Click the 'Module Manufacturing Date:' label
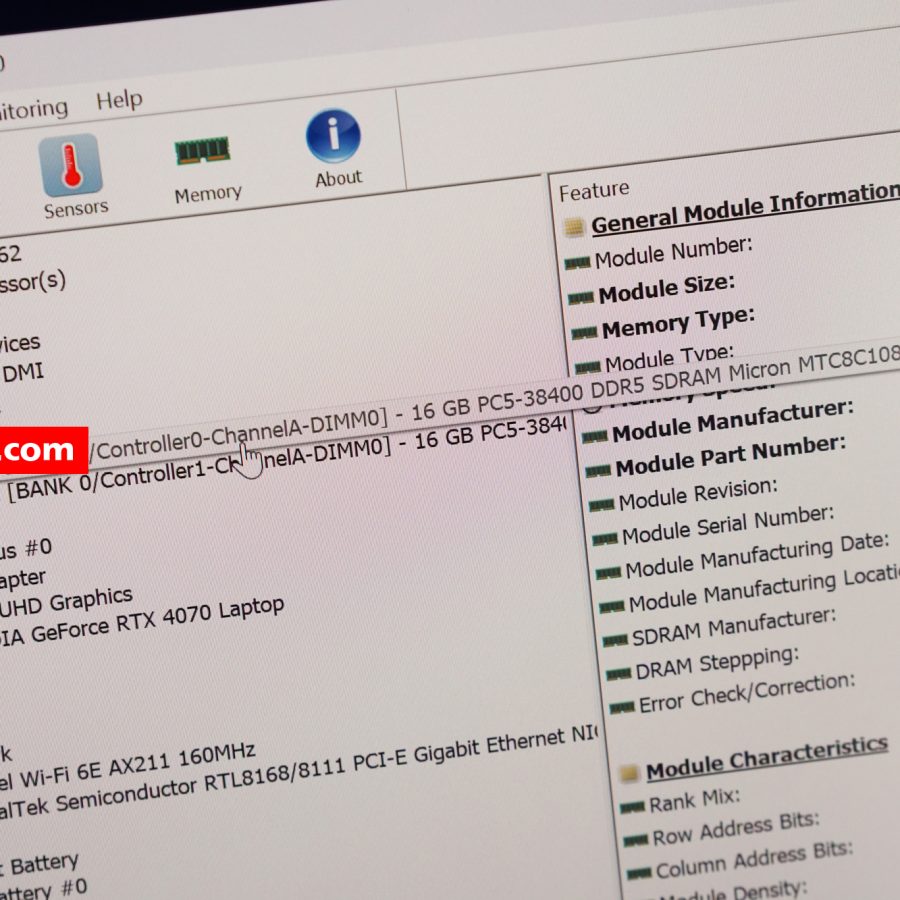900x900 pixels. tap(757, 556)
